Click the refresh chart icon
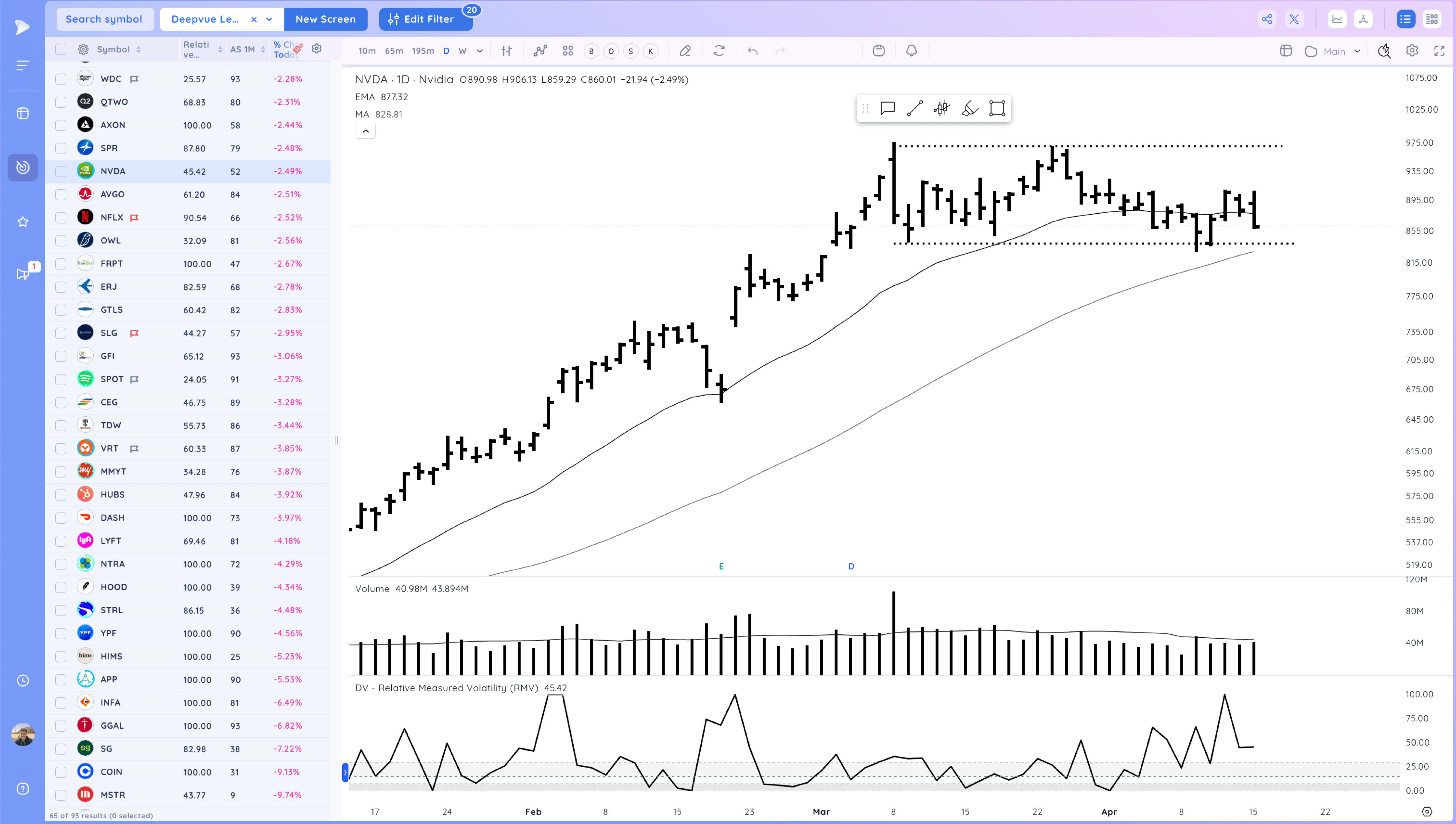Viewport: 1456px width, 824px height. (x=719, y=51)
